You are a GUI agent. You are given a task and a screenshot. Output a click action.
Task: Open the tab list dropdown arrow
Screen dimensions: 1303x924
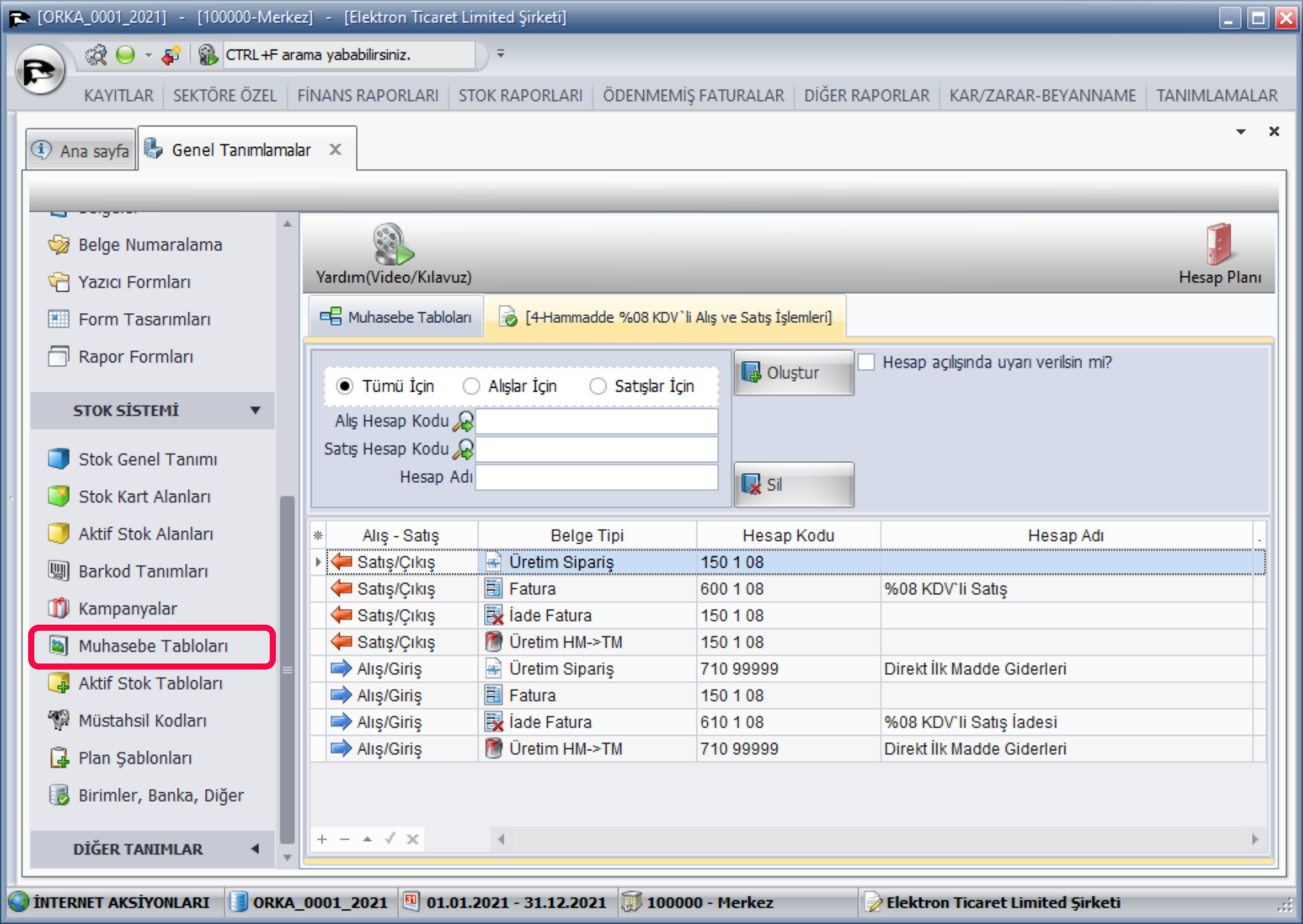point(1241,132)
